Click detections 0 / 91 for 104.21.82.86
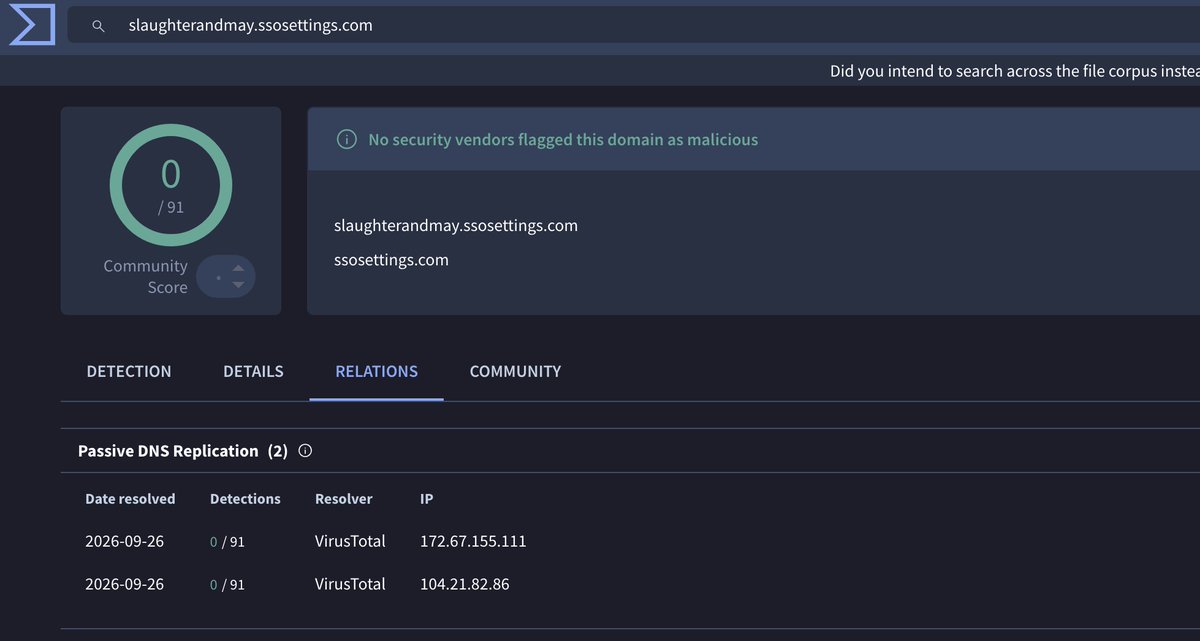 227,584
